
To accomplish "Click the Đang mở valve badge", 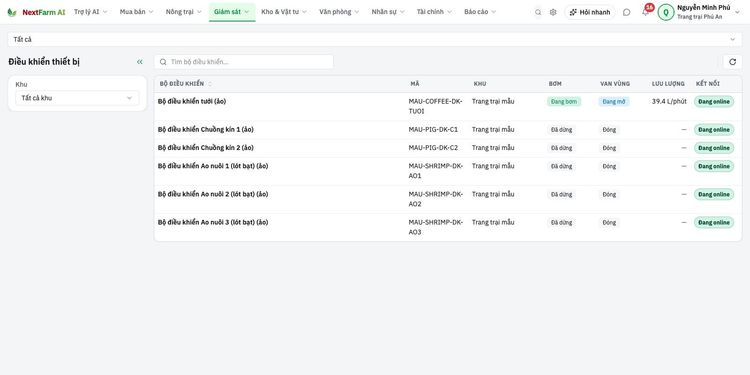I will coord(614,101).
